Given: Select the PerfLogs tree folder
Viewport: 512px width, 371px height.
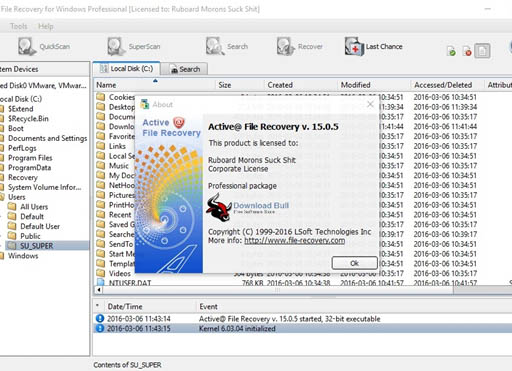Looking at the screenshot, I should coord(22,148).
